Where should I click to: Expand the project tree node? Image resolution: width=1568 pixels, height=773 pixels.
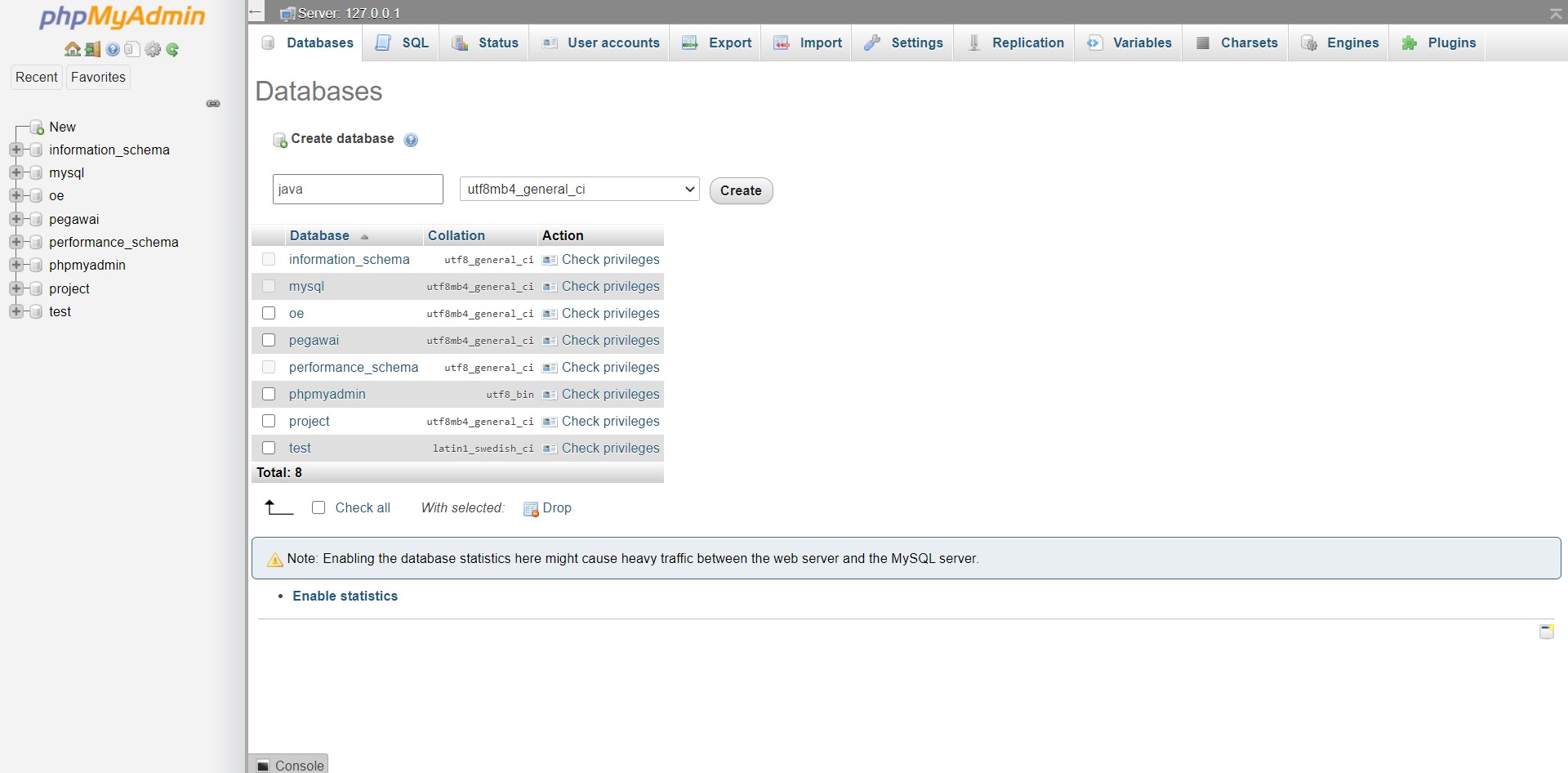click(x=18, y=288)
